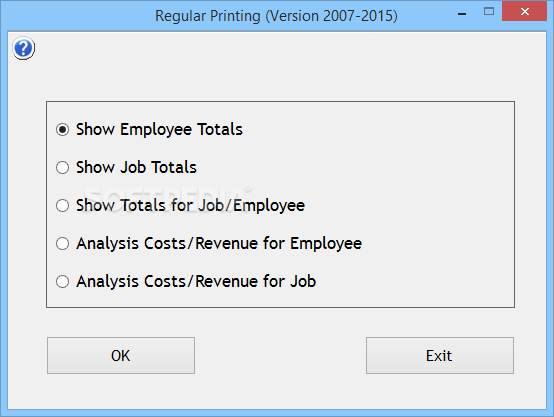The height and width of the screenshot is (417, 554).
Task: Select Show Job Totals radio button
Action: (x=63, y=168)
